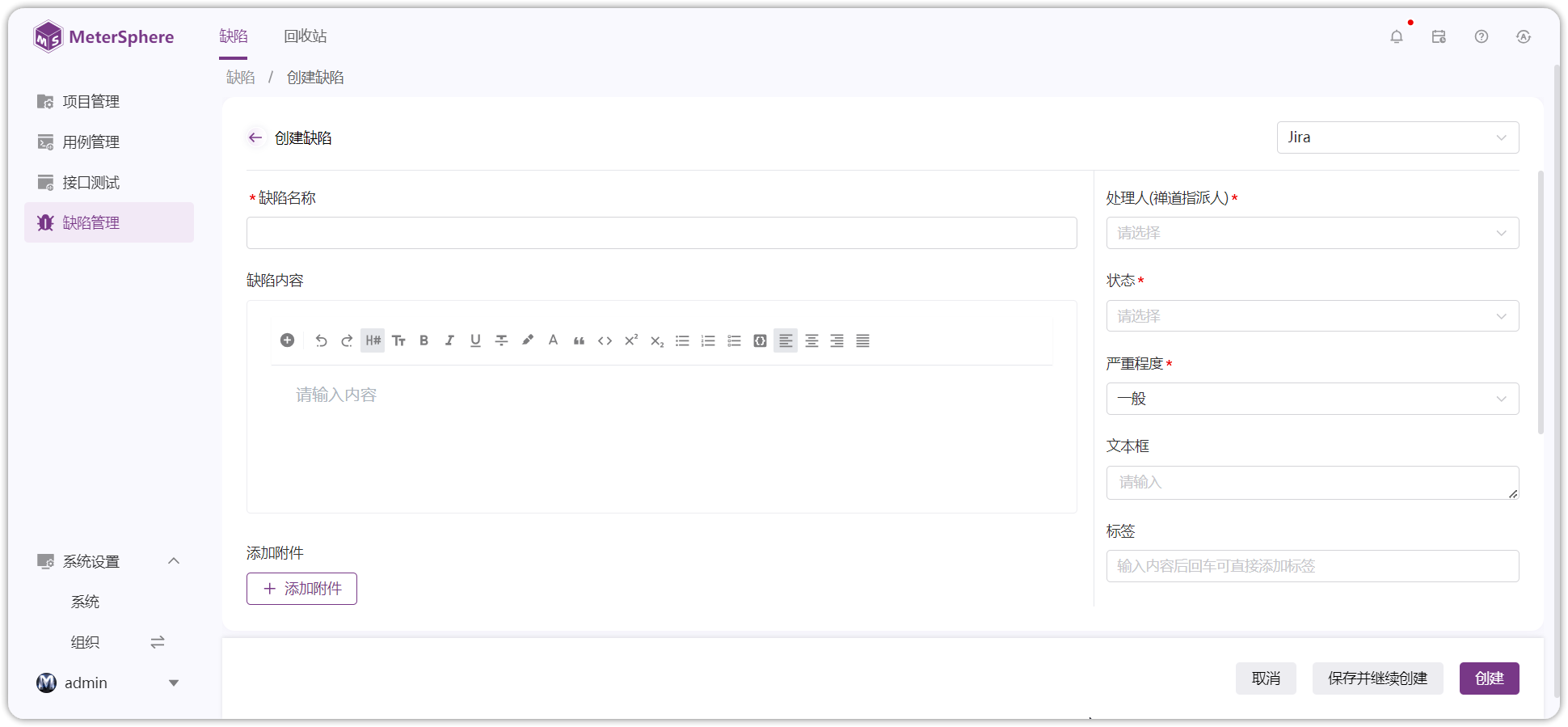Toggle italic formatting
The height and width of the screenshot is (727, 1568).
[x=449, y=340]
